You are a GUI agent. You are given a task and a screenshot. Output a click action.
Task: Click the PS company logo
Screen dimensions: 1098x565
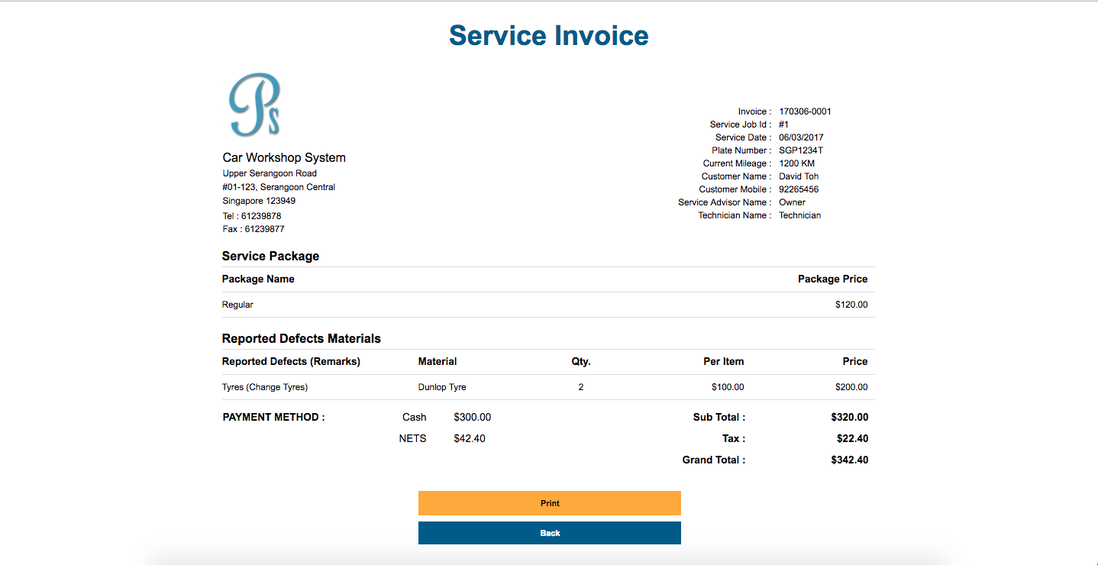(254, 105)
